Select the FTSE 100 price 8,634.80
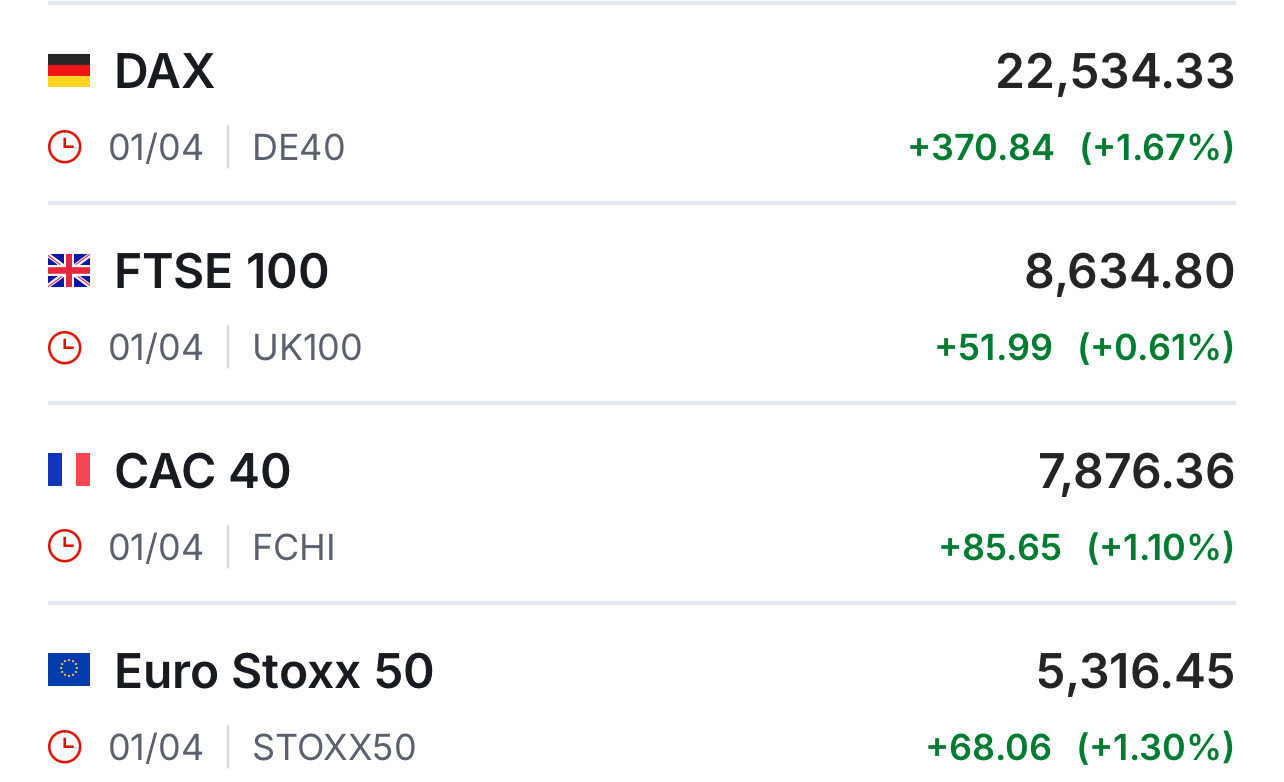 [1129, 272]
